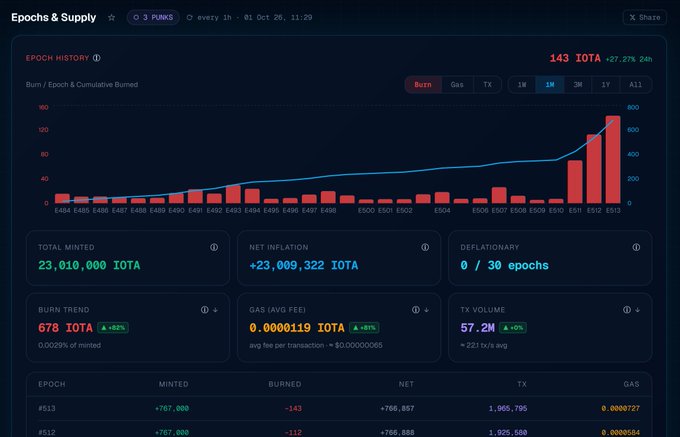Open the 3 PUNKS badge
This screenshot has height=437, width=680.
click(153, 17)
